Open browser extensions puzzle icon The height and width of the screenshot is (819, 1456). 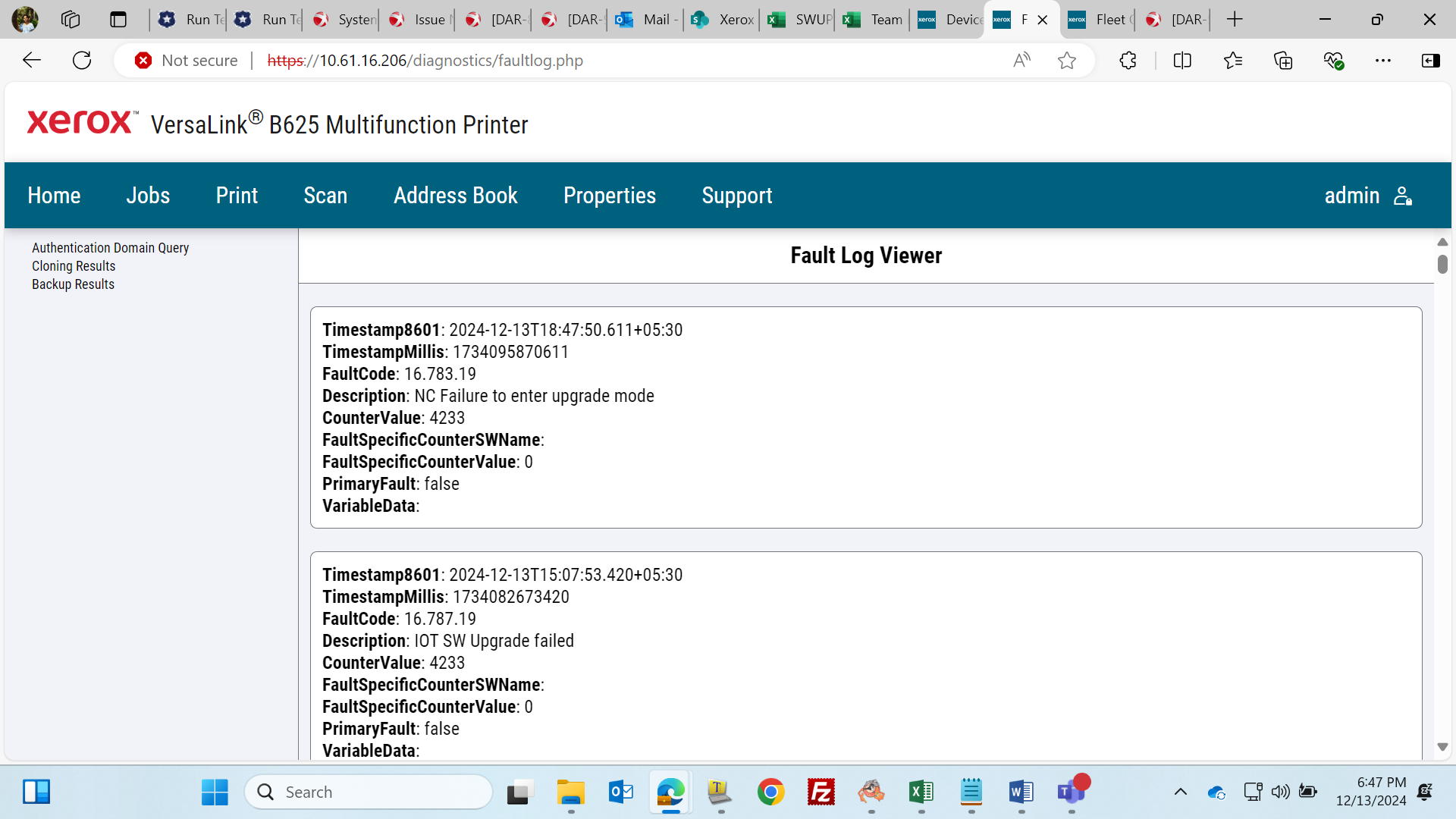tap(1128, 61)
